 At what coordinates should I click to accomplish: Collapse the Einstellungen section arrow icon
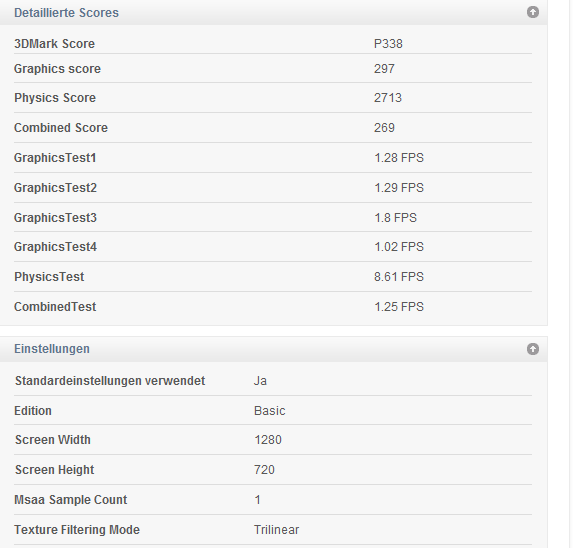click(x=532, y=349)
